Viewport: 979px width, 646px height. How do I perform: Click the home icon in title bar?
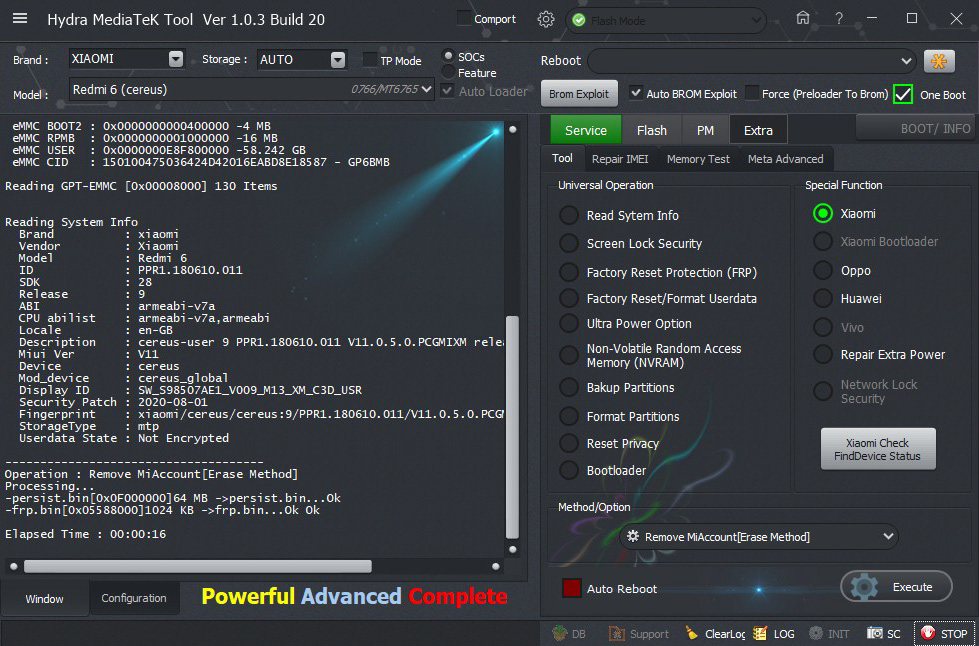pyautogui.click(x=803, y=19)
